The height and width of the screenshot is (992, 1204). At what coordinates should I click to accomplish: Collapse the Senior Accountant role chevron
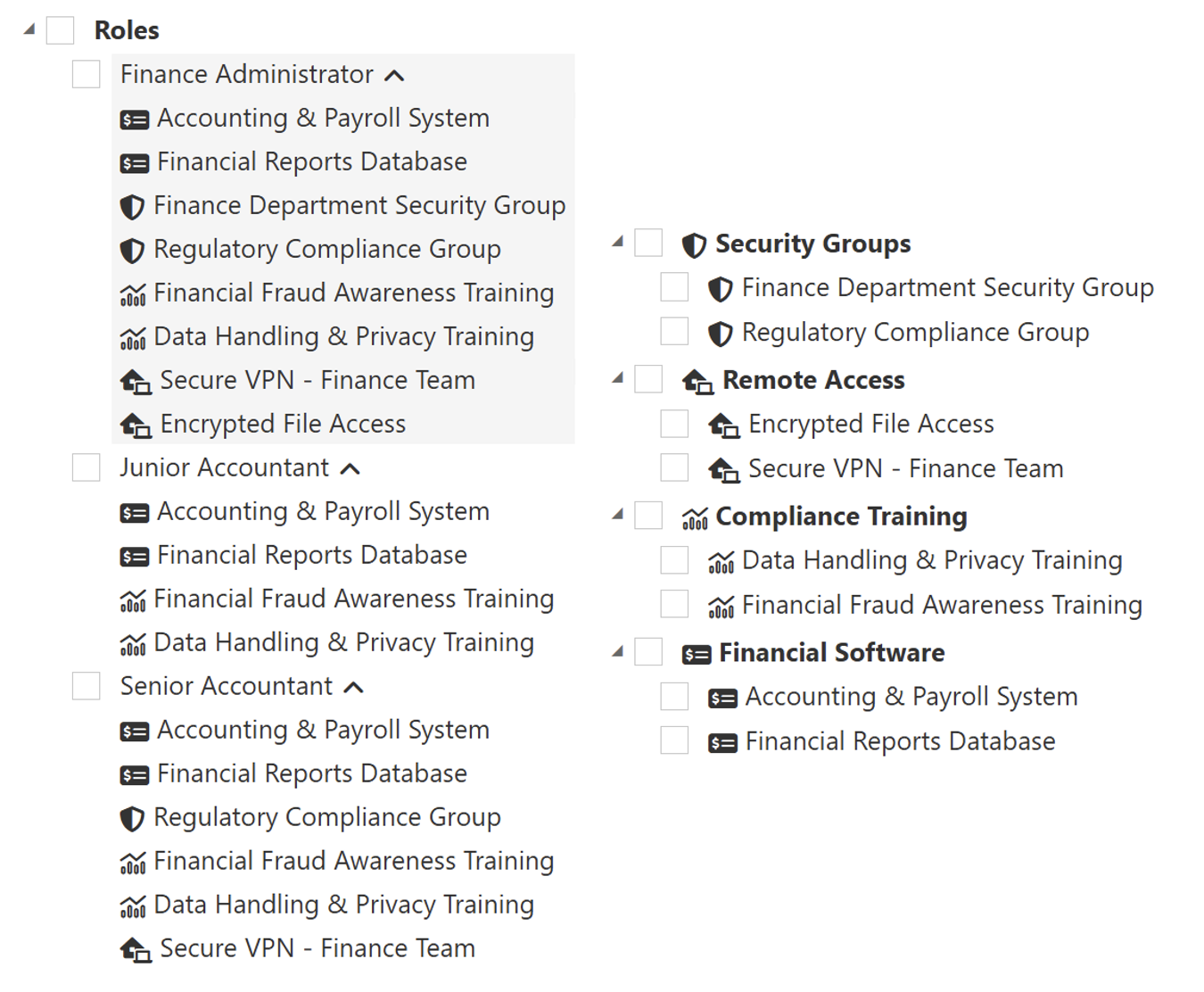coord(354,688)
